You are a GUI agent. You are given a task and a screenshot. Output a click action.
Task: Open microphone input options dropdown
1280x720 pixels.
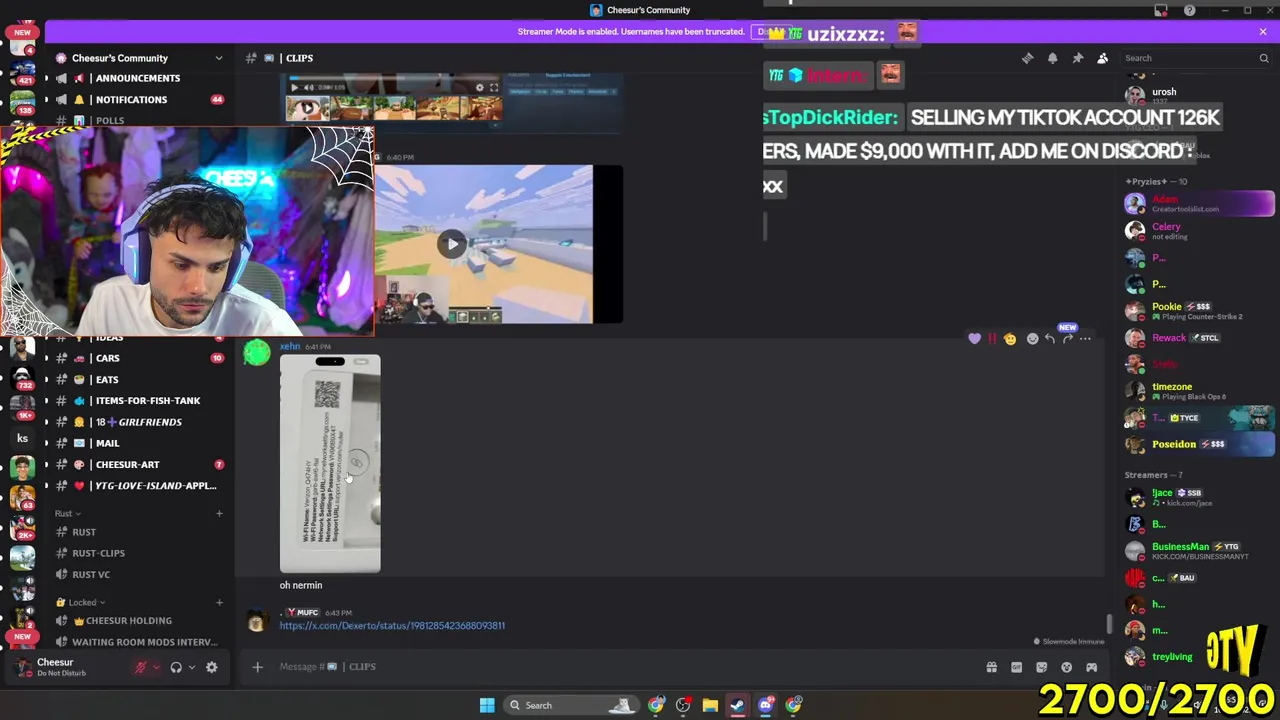click(x=156, y=667)
